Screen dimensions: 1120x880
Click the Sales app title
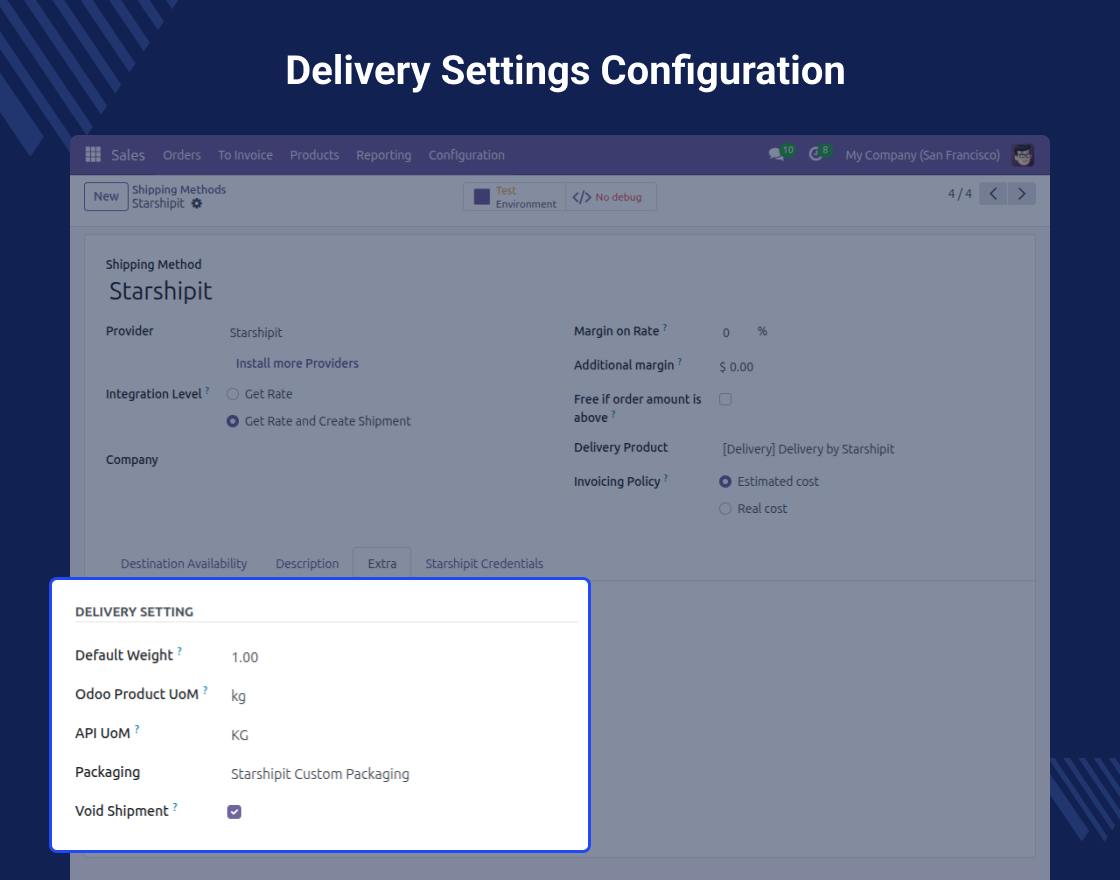coord(128,155)
